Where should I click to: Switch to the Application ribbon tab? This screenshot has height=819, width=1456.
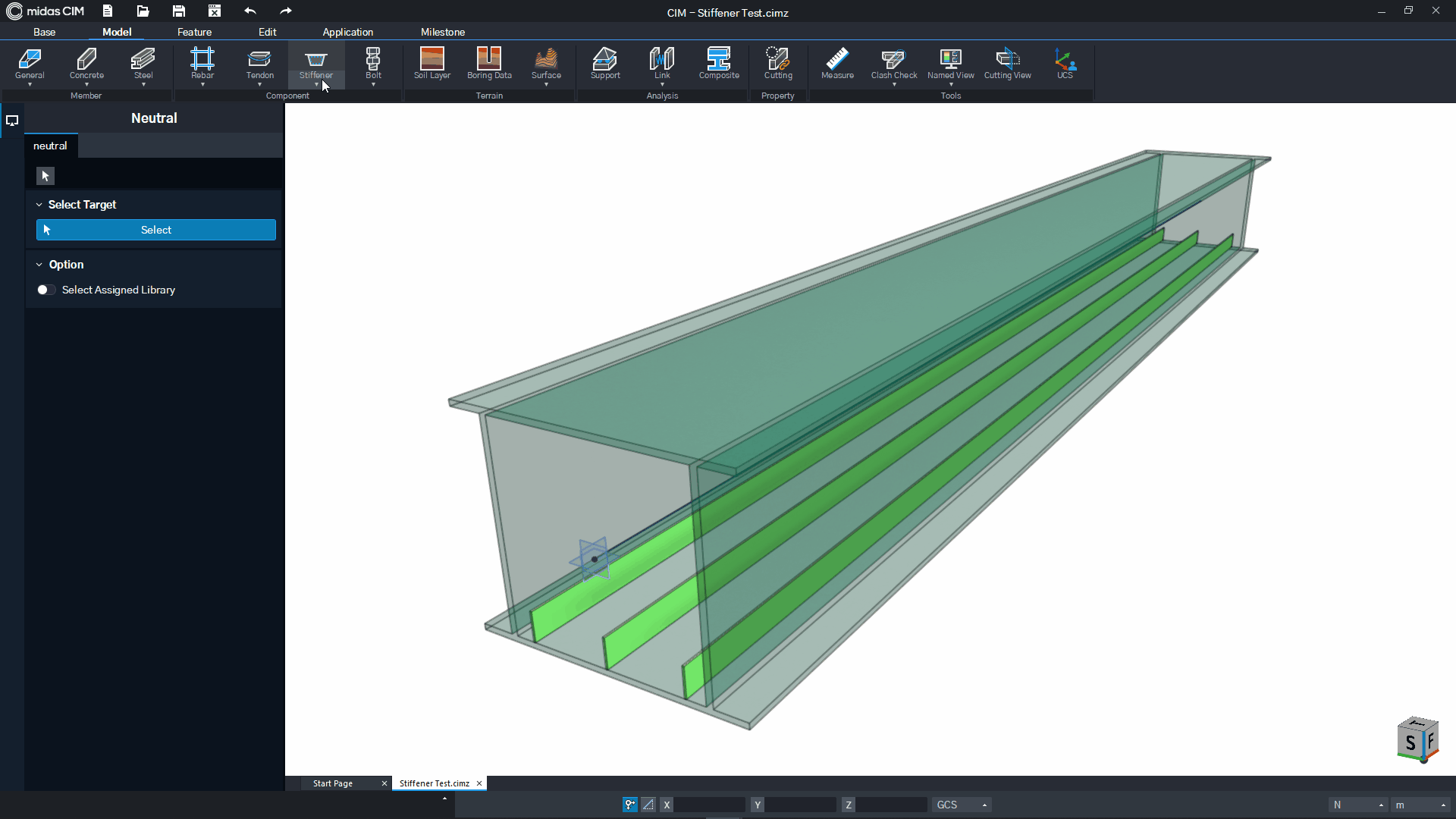point(347,32)
